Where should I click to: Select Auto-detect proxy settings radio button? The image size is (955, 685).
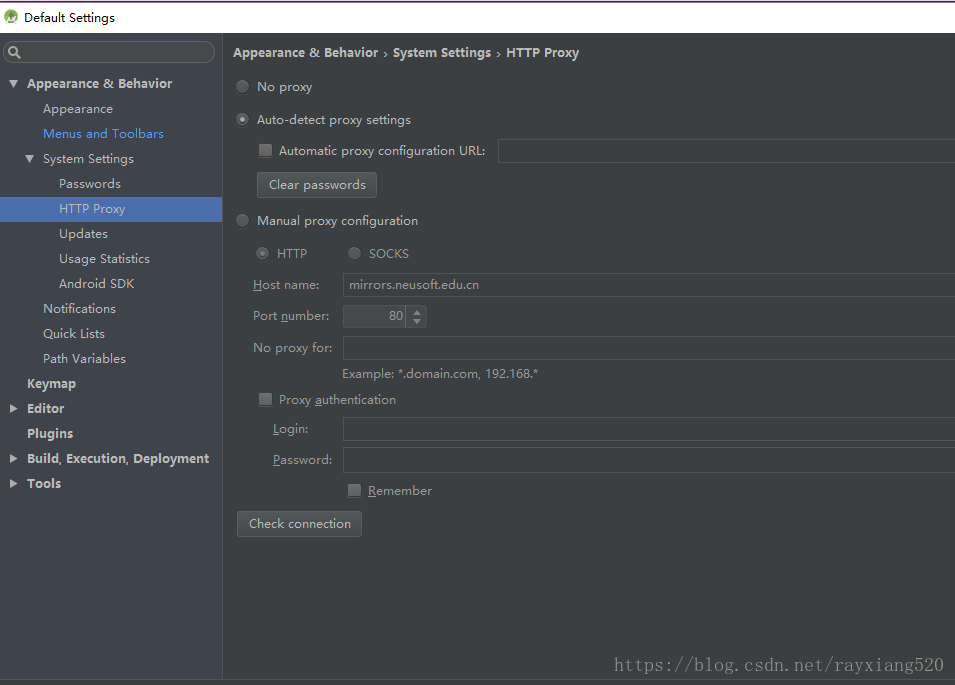tap(242, 120)
